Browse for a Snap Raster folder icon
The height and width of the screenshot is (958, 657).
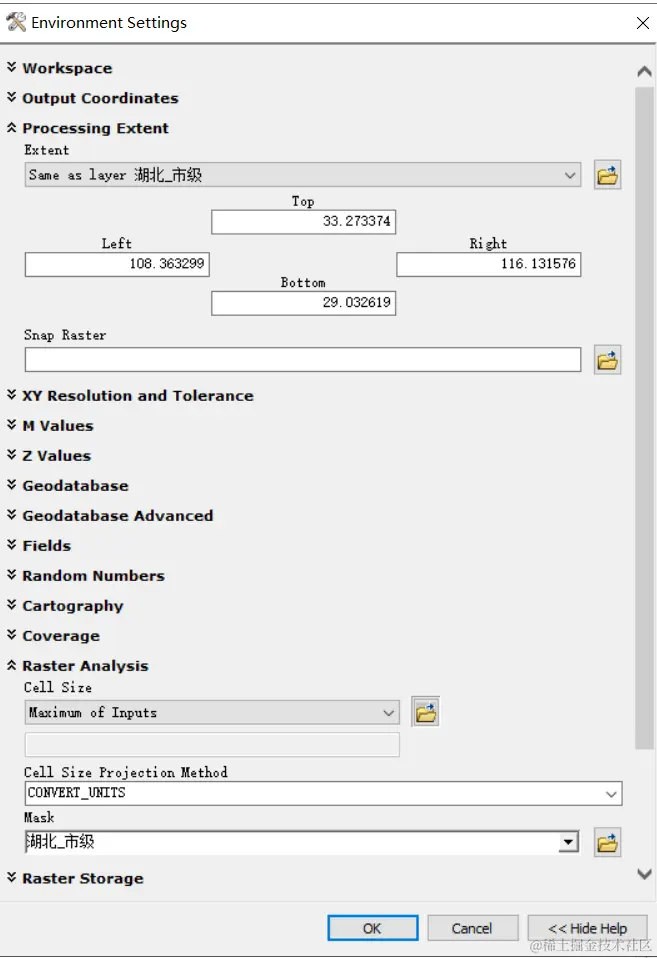[x=607, y=360]
